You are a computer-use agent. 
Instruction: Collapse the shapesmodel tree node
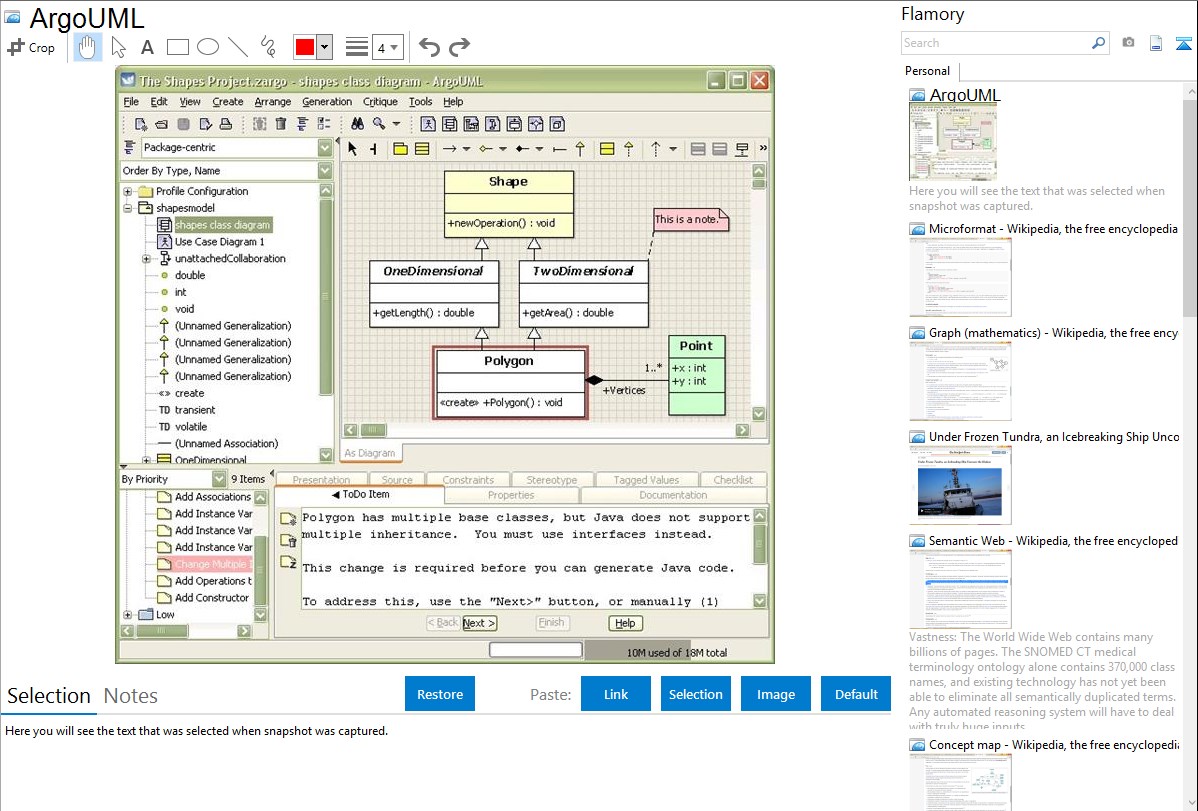click(128, 208)
